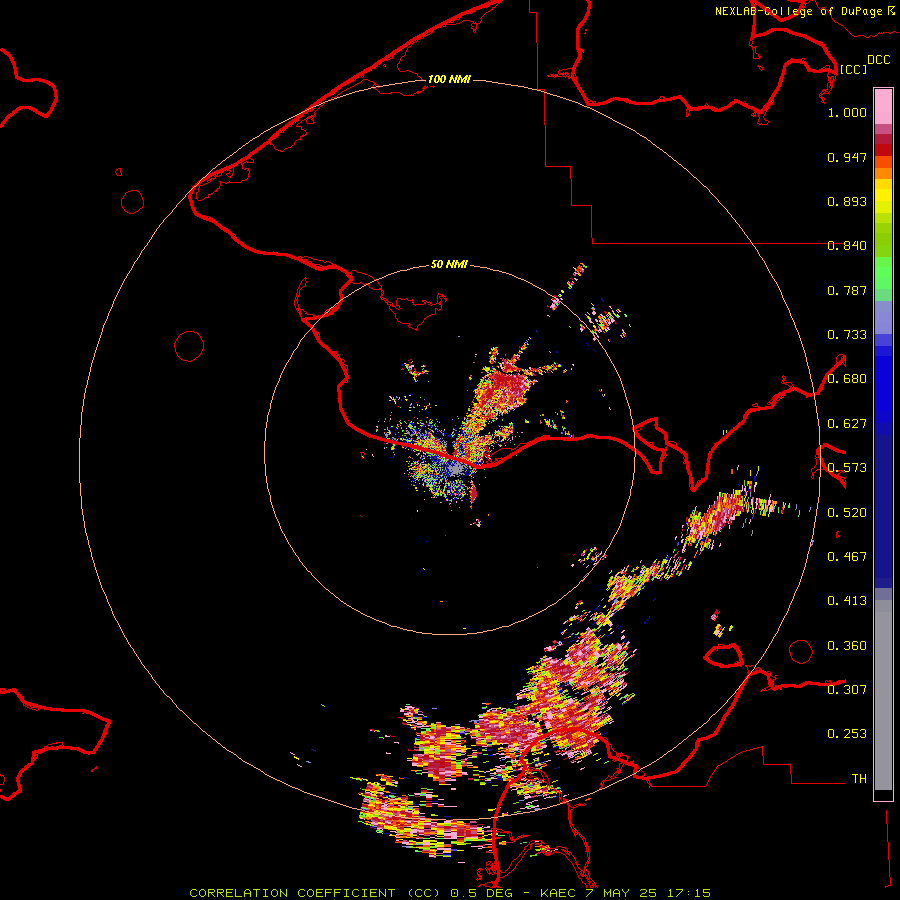900x900 pixels.
Task: Click the light pink segment of the color bar
Action: click(x=883, y=106)
